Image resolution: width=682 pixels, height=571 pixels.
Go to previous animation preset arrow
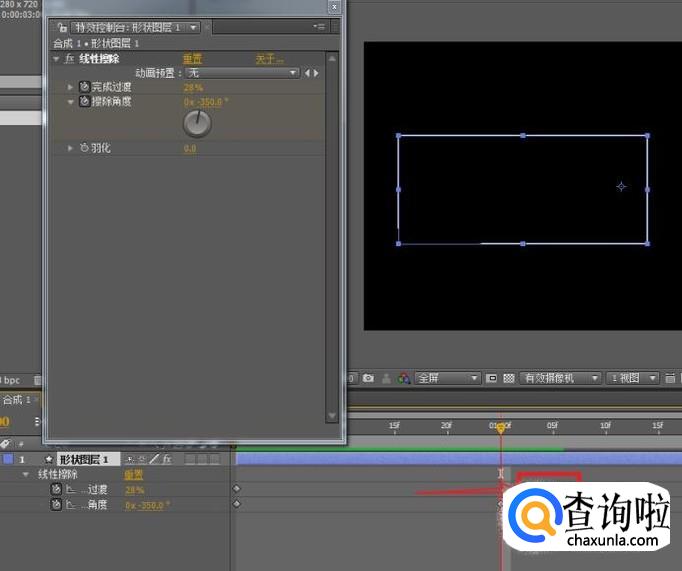pos(307,73)
